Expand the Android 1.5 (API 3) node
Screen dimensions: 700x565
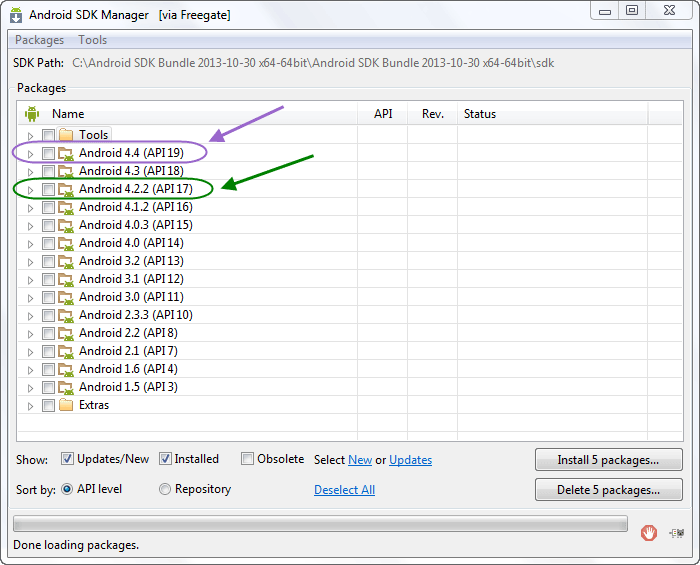coord(30,388)
